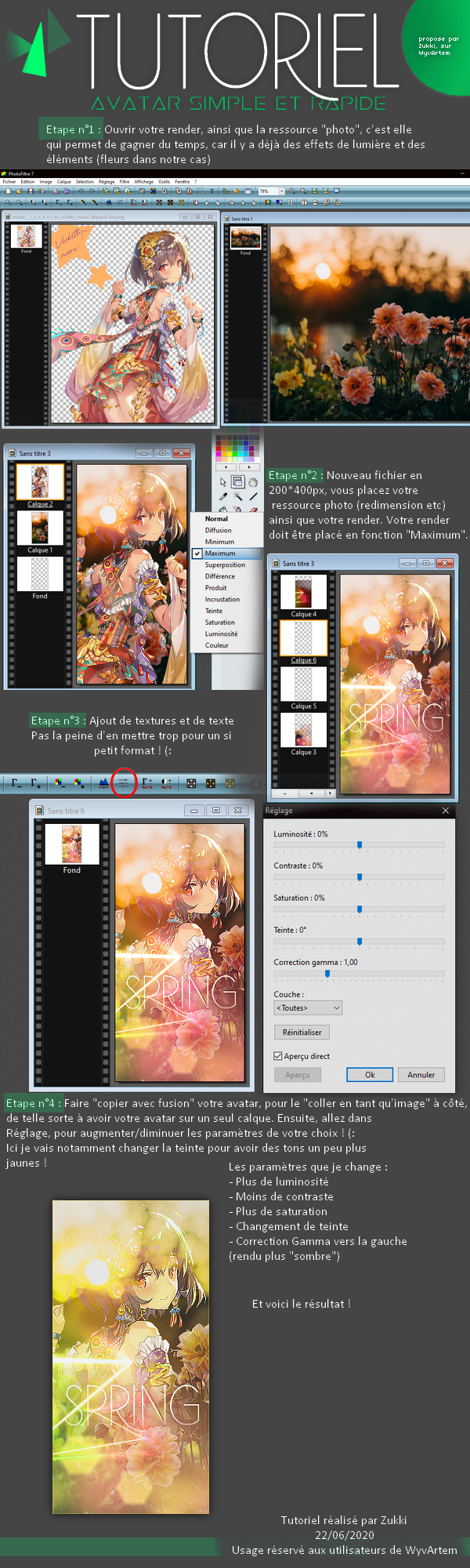This screenshot has height=1568, width=470.
Task: Click the Réinitialiser button
Action: [302, 1033]
